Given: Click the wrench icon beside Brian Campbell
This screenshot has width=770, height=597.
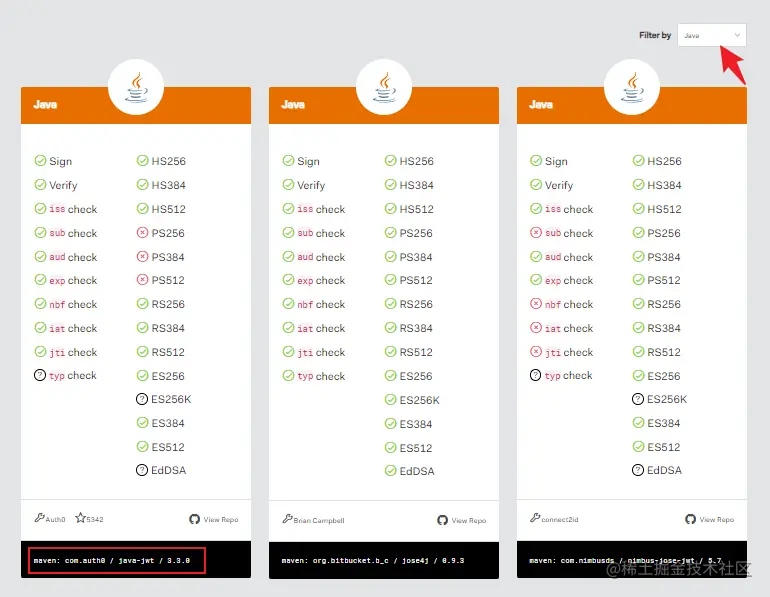Looking at the screenshot, I should 287,518.
